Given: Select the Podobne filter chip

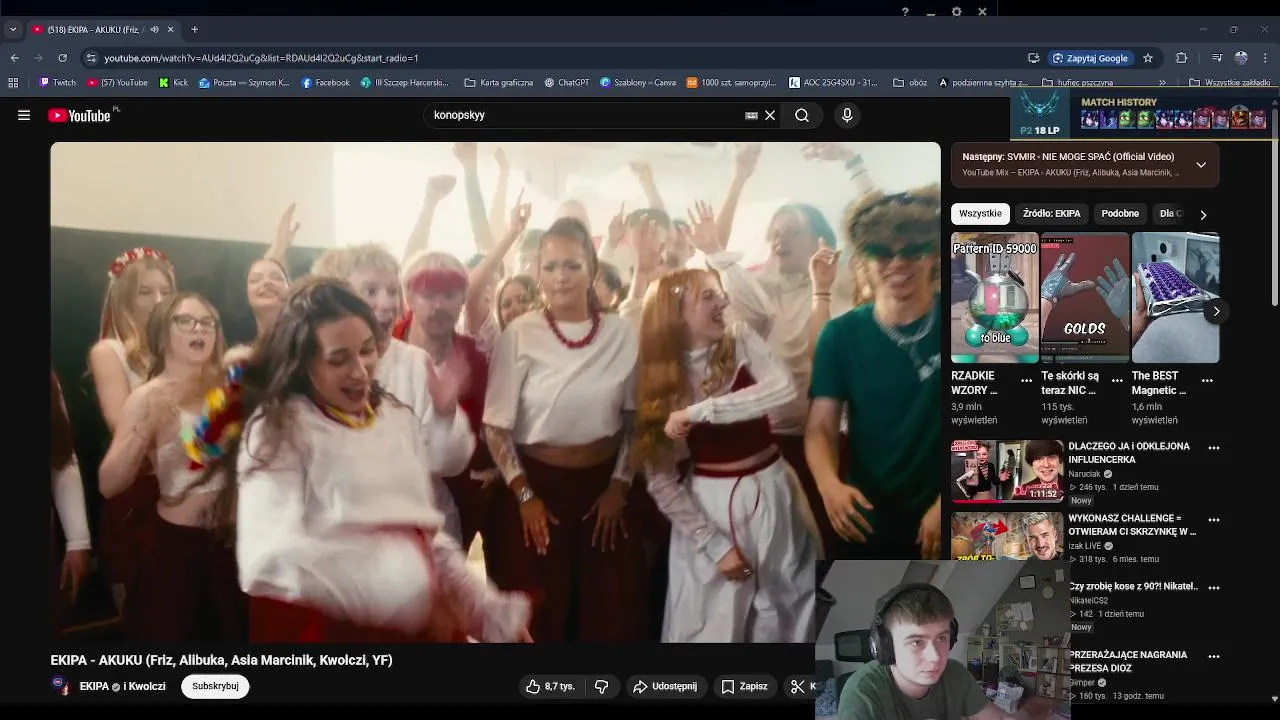Looking at the screenshot, I should point(1120,213).
